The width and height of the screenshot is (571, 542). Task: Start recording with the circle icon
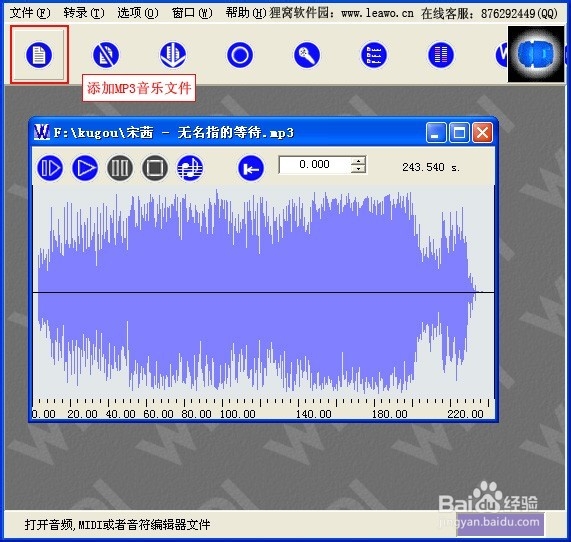click(240, 55)
